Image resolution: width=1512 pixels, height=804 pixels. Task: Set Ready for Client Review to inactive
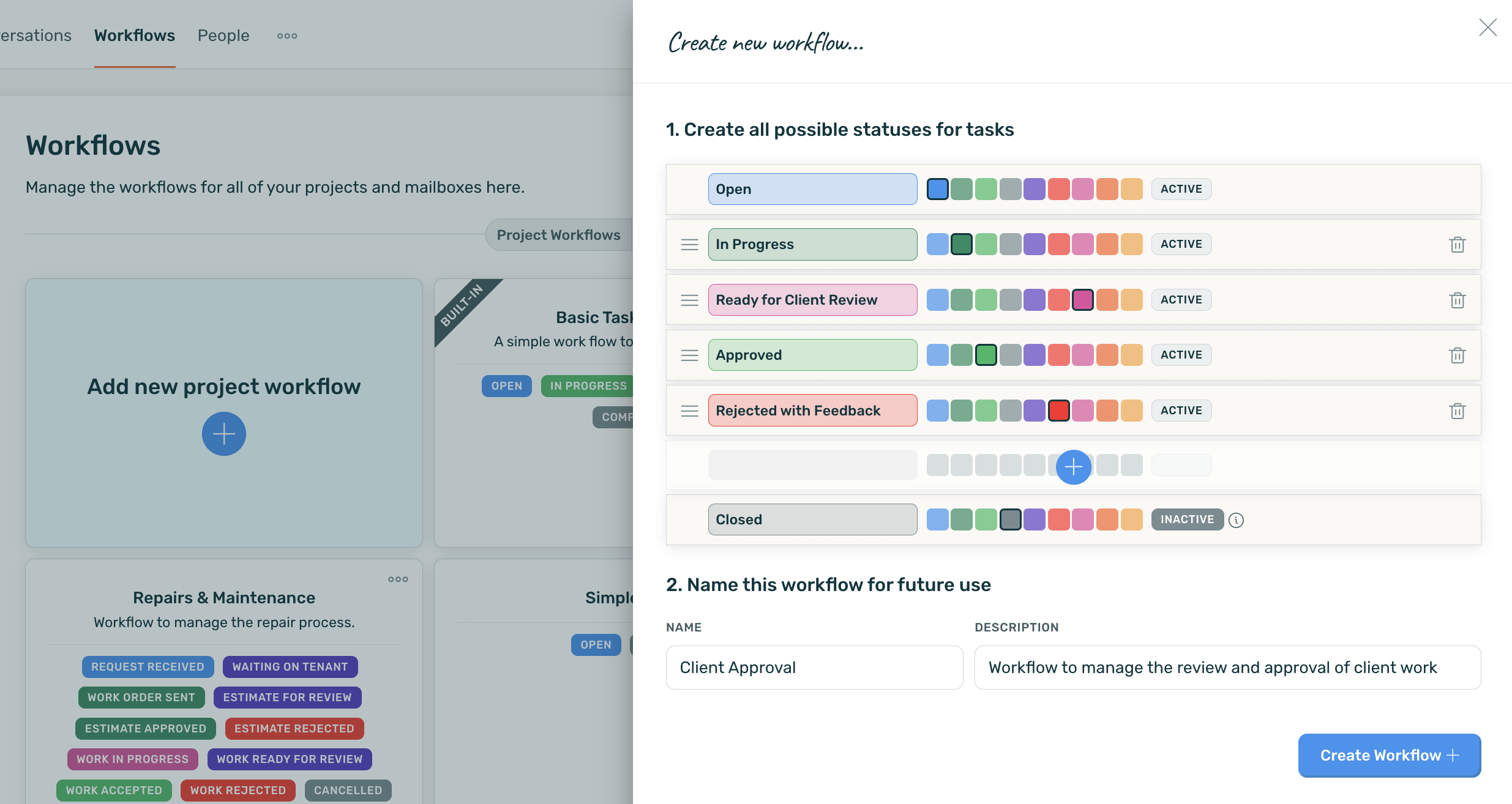[1181, 299]
